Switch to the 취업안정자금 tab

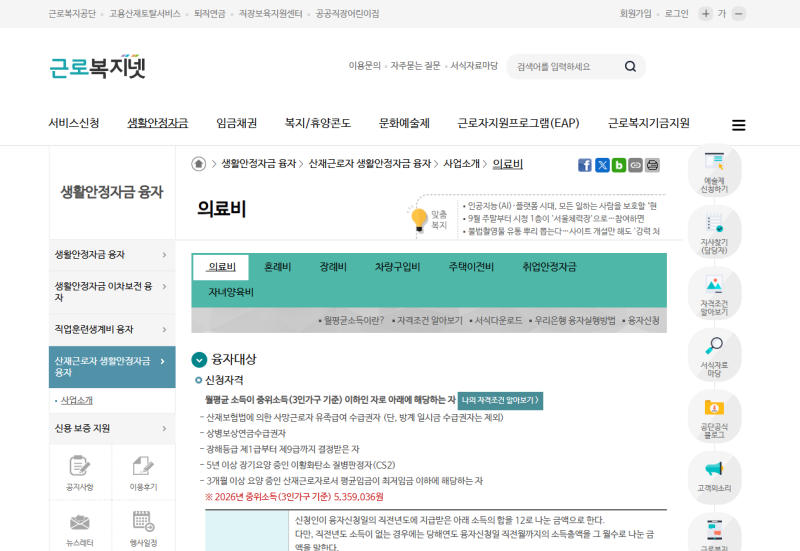[x=549, y=267]
